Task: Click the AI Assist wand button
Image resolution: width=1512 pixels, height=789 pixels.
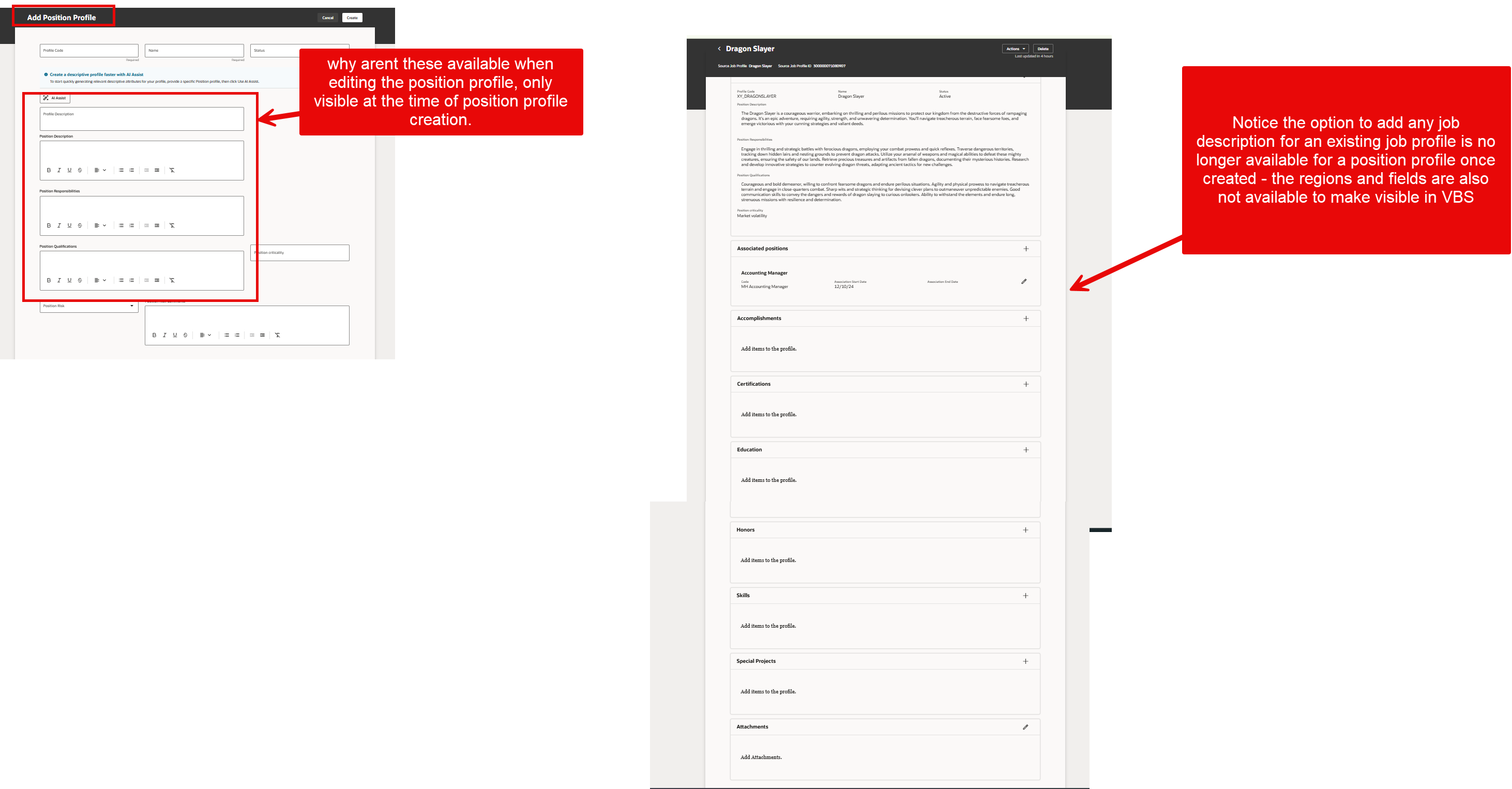Action: [55, 98]
